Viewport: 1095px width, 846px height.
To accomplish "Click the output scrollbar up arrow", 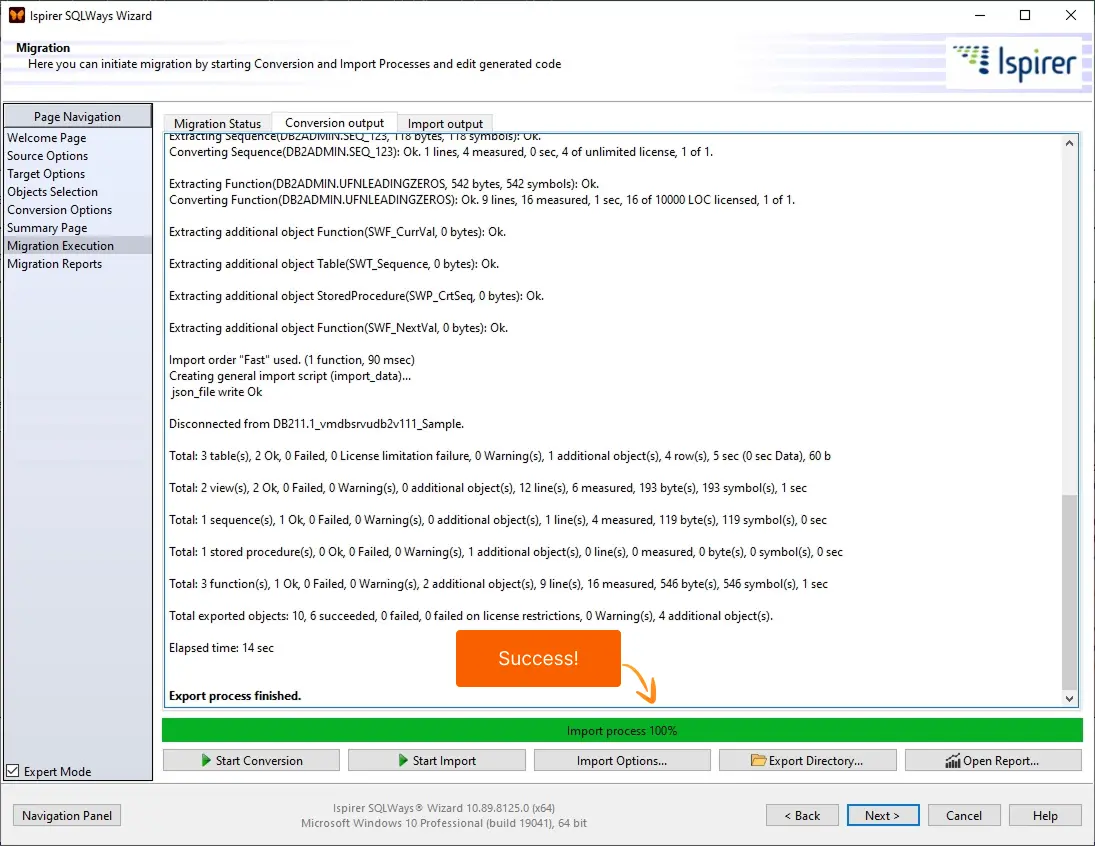I will pos(1069,143).
